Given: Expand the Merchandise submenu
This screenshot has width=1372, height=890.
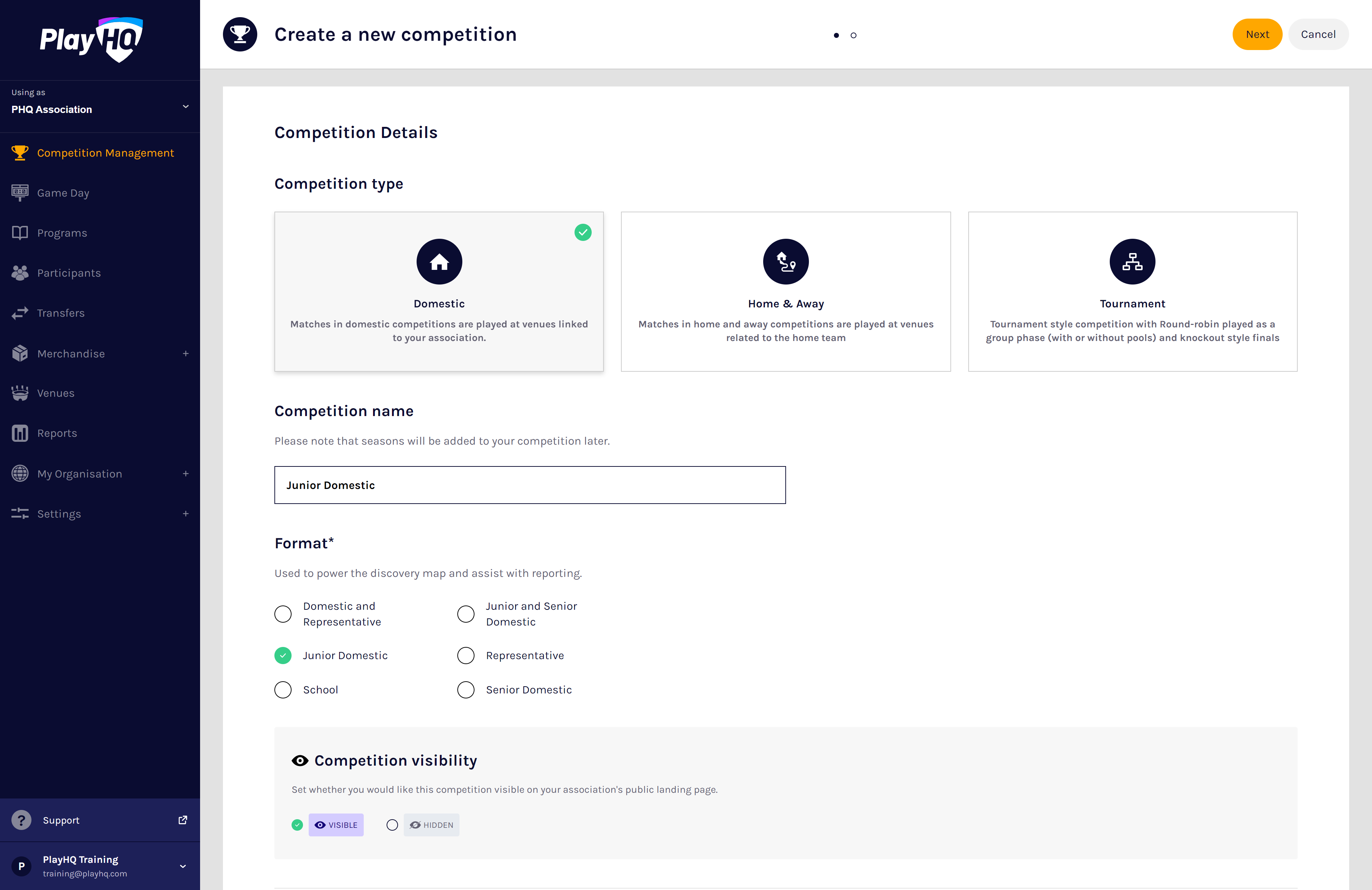Looking at the screenshot, I should (186, 353).
